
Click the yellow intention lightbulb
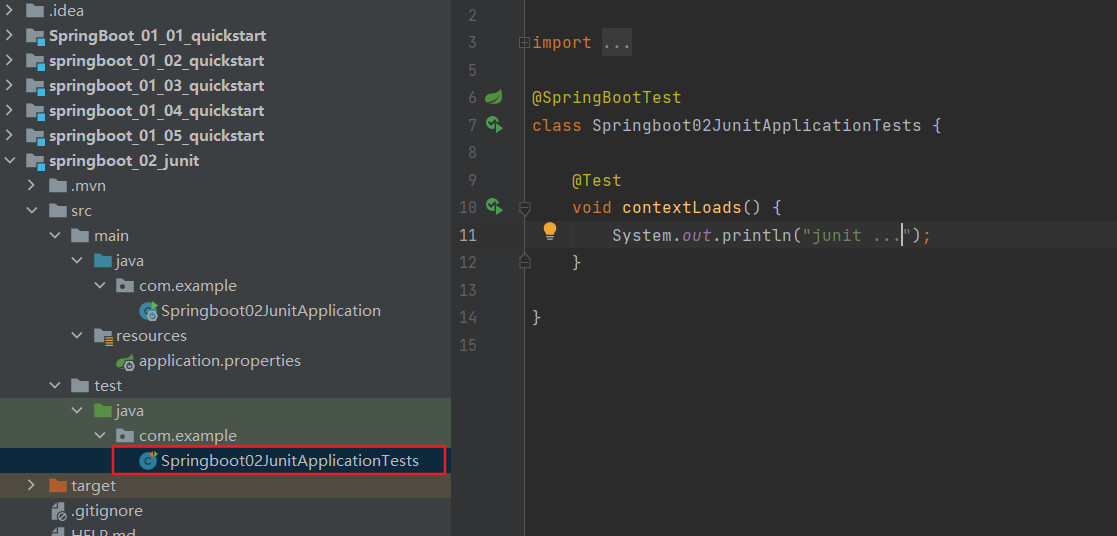[549, 231]
